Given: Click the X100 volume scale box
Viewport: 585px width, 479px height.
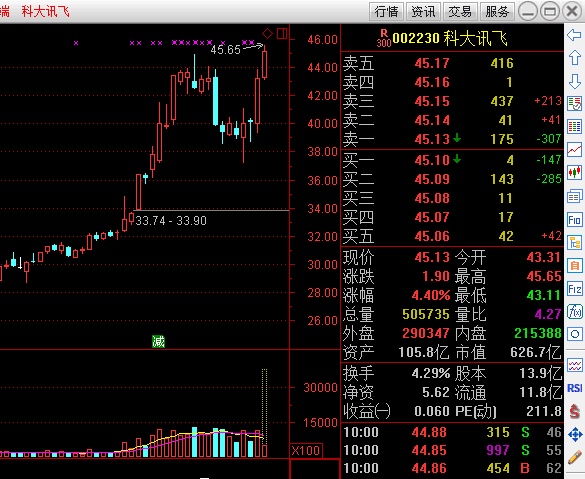Looking at the screenshot, I should [x=306, y=450].
